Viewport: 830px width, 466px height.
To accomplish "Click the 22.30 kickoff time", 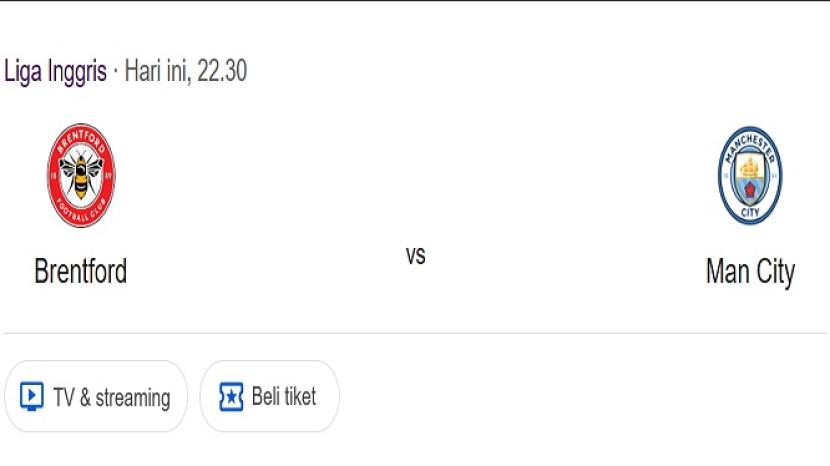I will [x=222, y=72].
